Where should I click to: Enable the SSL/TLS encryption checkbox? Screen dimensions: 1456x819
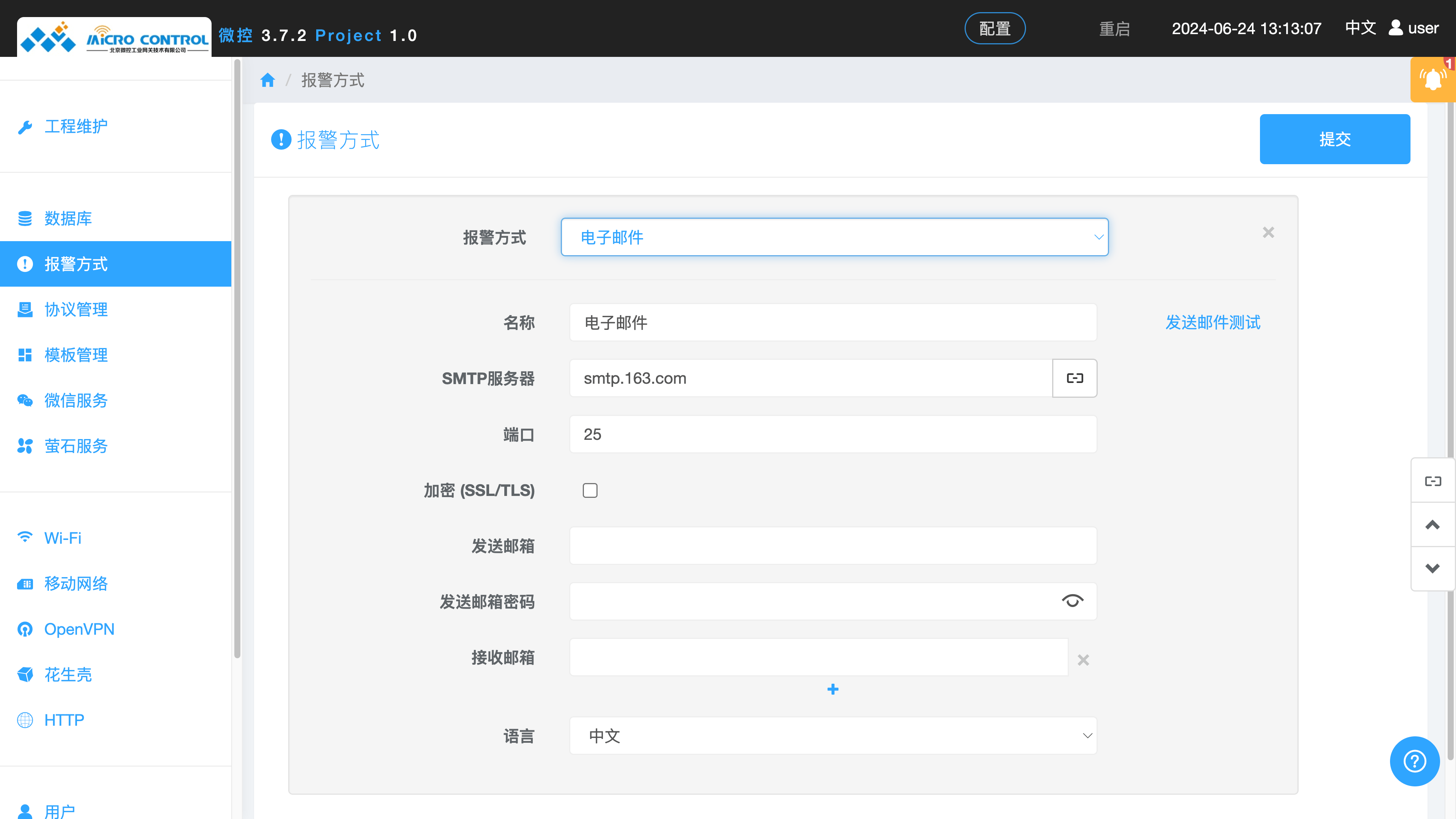(590, 490)
